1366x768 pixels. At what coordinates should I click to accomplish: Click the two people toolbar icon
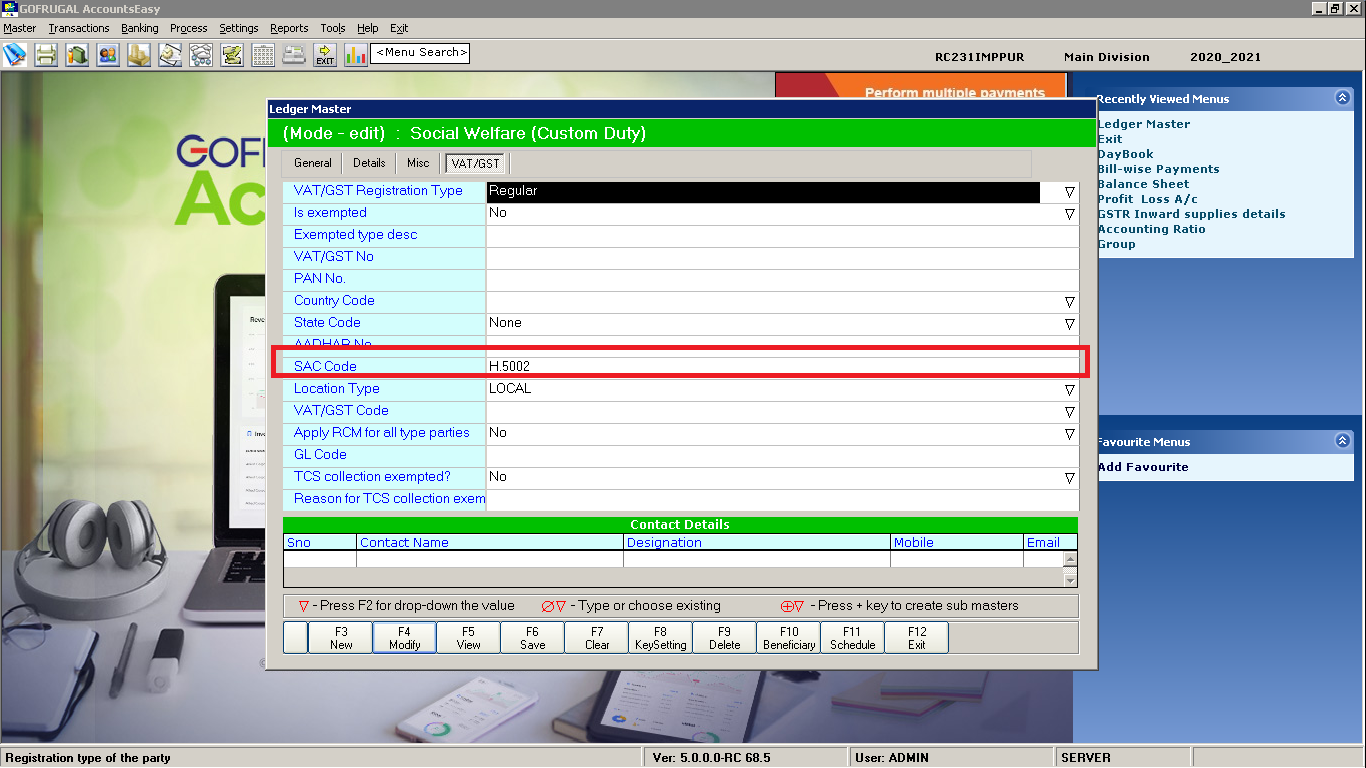pos(108,54)
